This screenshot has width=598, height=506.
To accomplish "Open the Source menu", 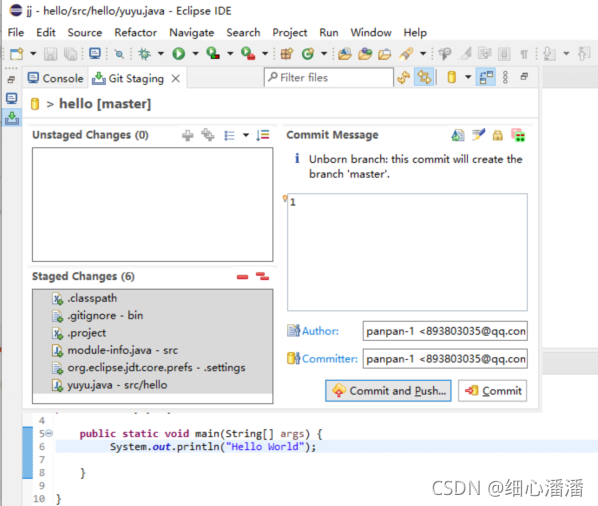I will pos(85,33).
